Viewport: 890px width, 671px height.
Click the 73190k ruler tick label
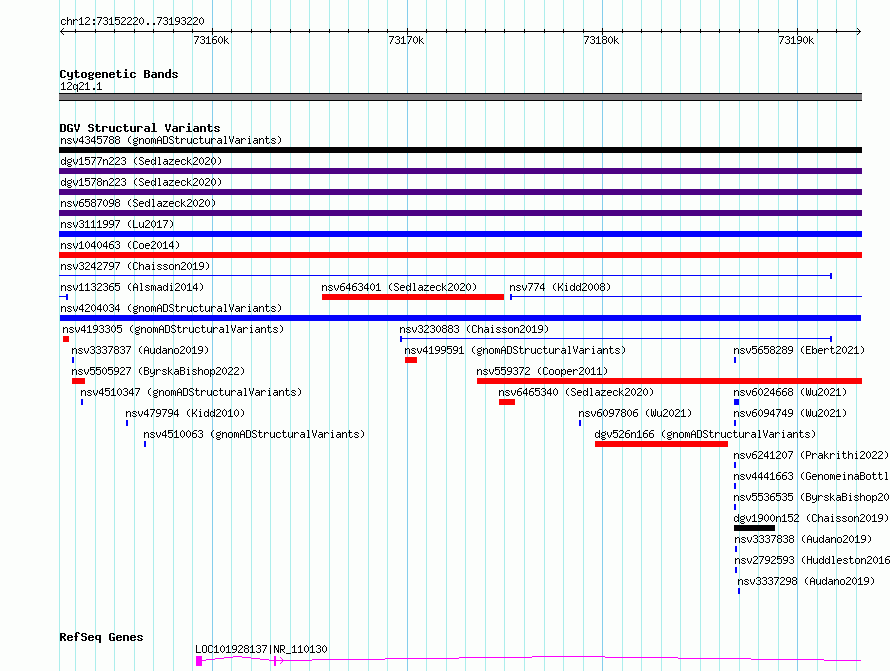coord(796,40)
